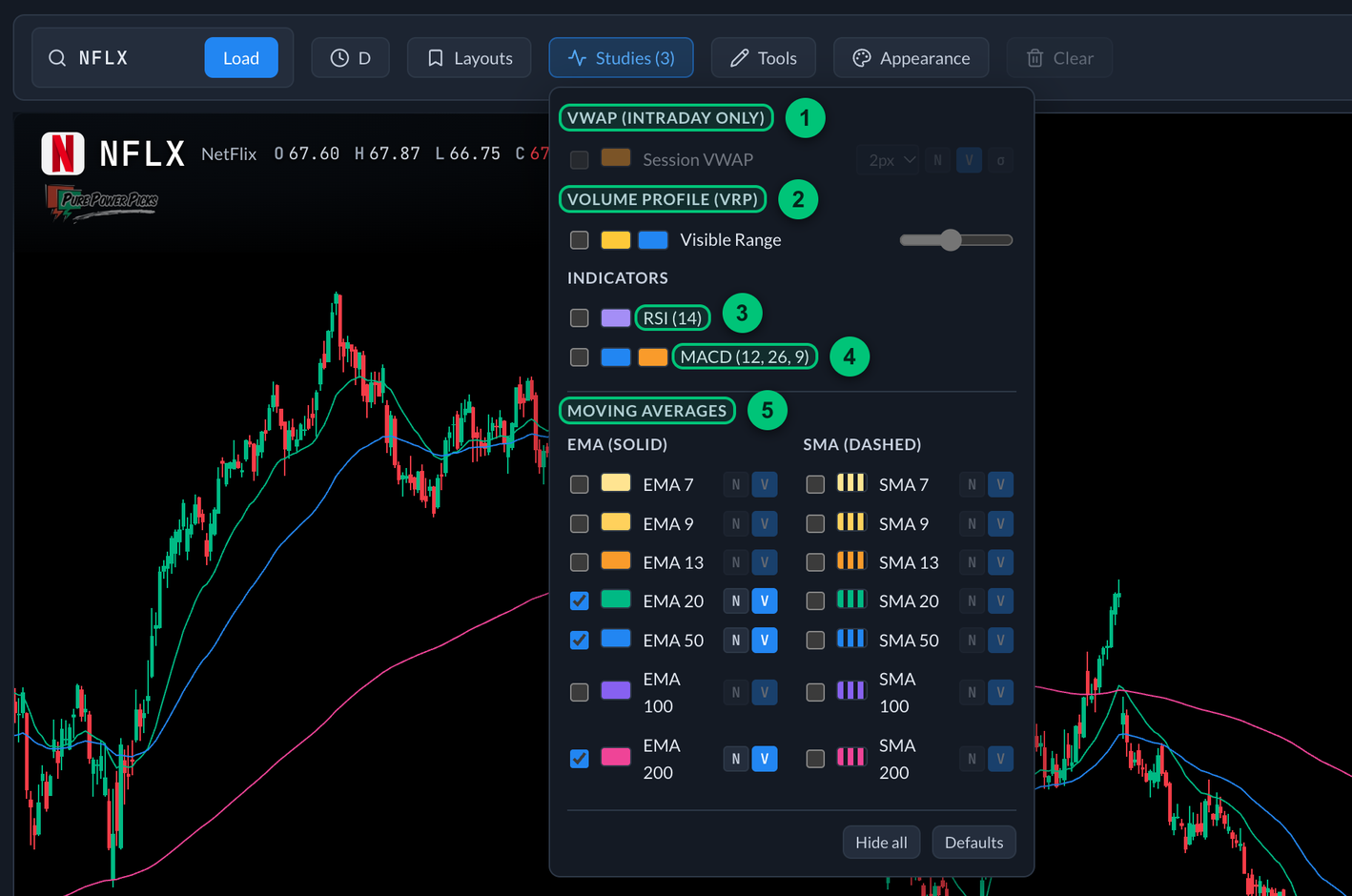Click the pulse icon on Studies
Image resolution: width=1352 pixels, height=896 pixels.
click(x=577, y=58)
